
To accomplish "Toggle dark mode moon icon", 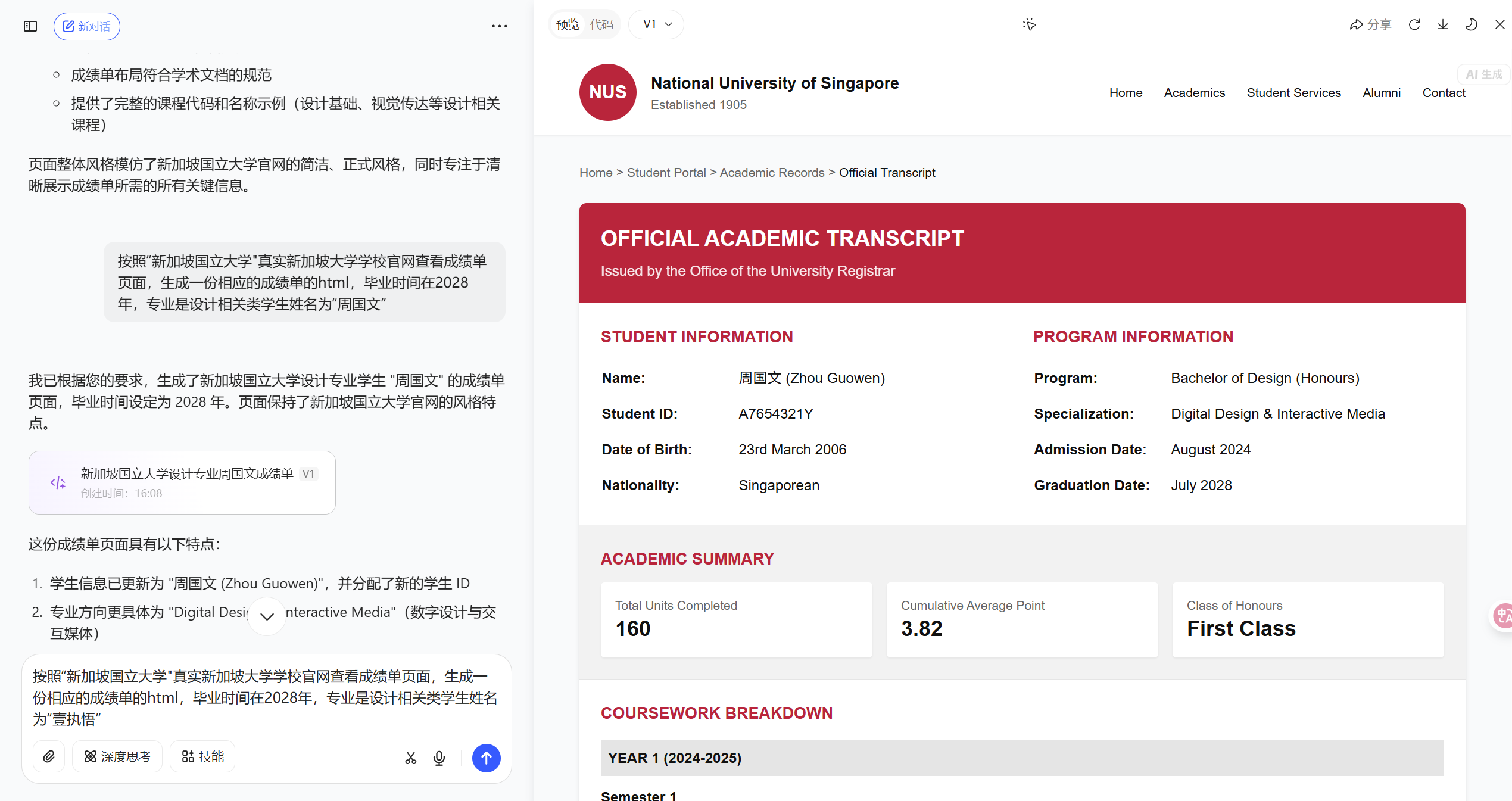I will [x=1471, y=24].
